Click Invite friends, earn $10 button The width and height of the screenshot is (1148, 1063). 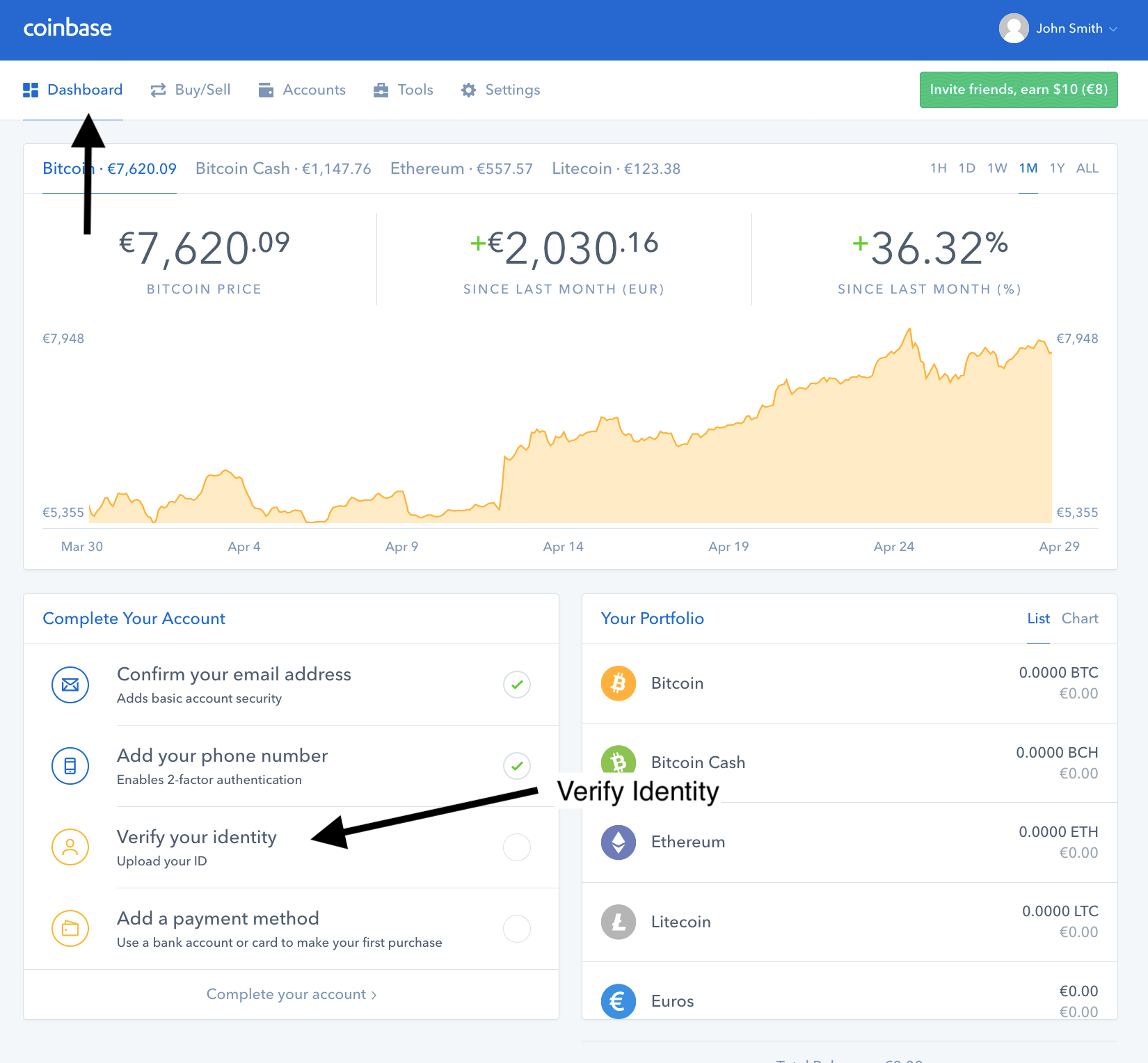1018,89
